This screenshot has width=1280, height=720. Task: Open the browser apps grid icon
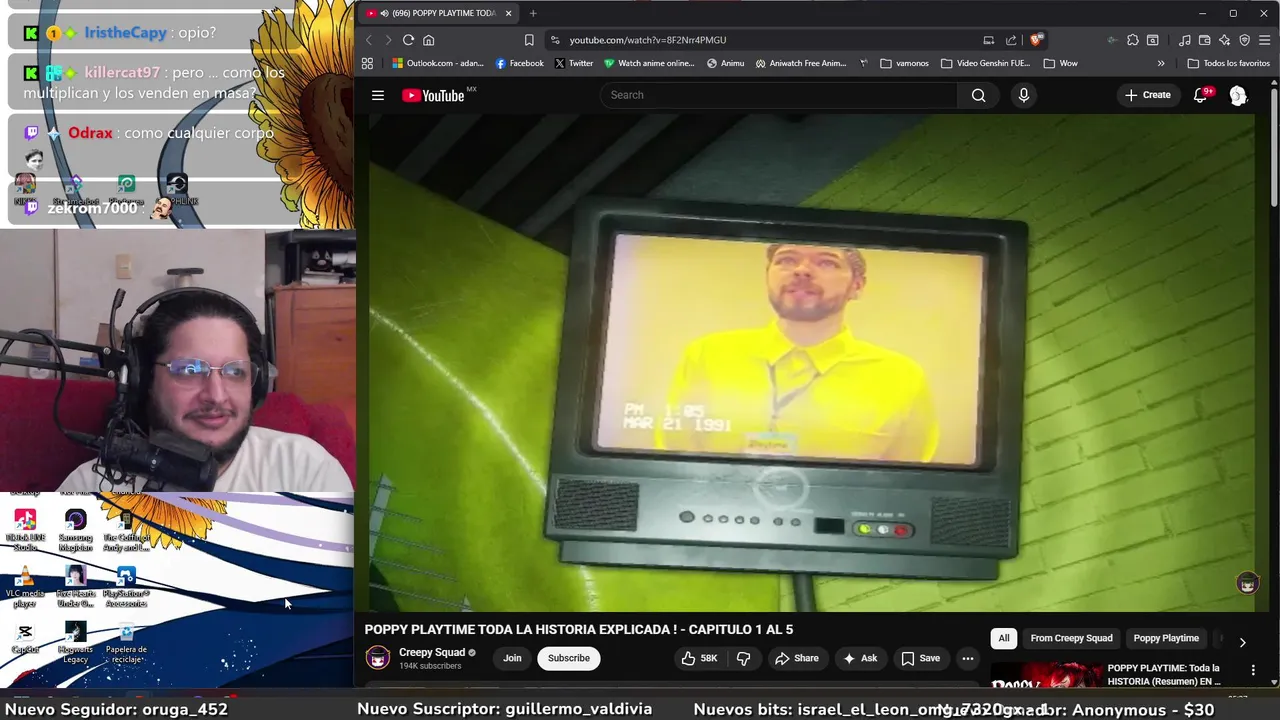pos(367,63)
